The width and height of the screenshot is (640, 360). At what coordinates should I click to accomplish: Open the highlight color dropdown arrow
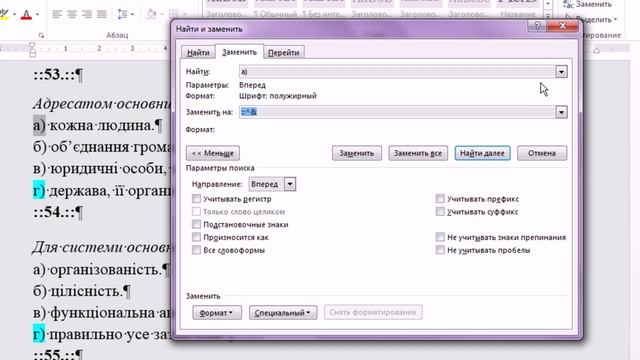[x=14, y=15]
